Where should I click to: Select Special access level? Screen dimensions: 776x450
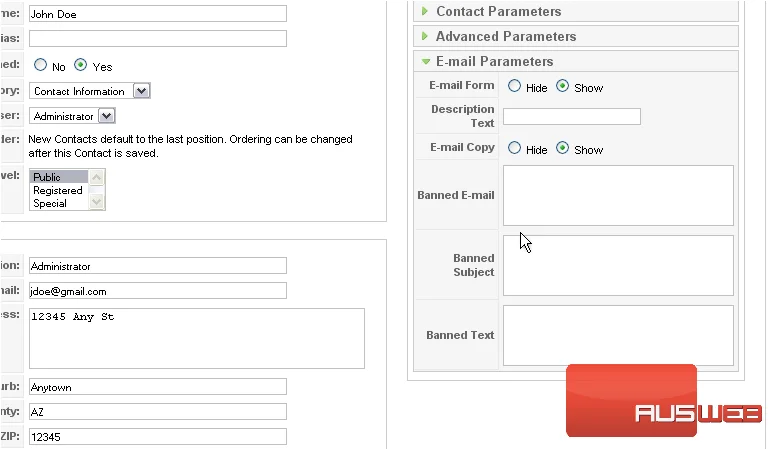[x=58, y=203]
